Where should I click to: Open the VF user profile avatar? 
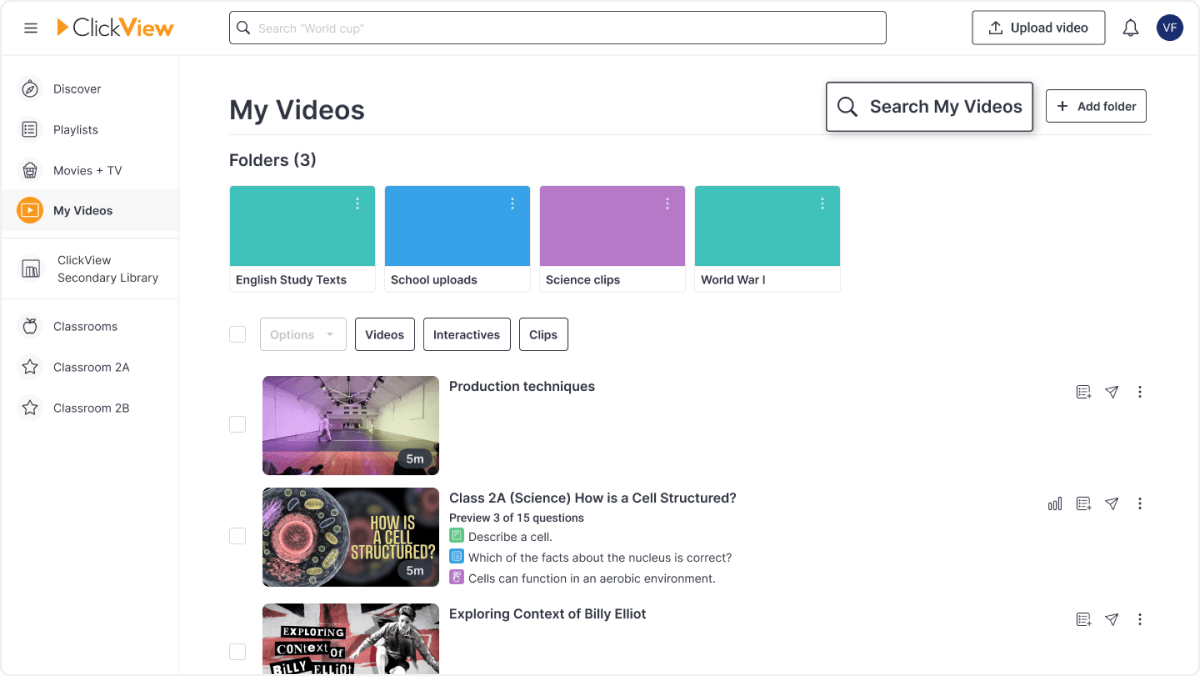point(1169,28)
